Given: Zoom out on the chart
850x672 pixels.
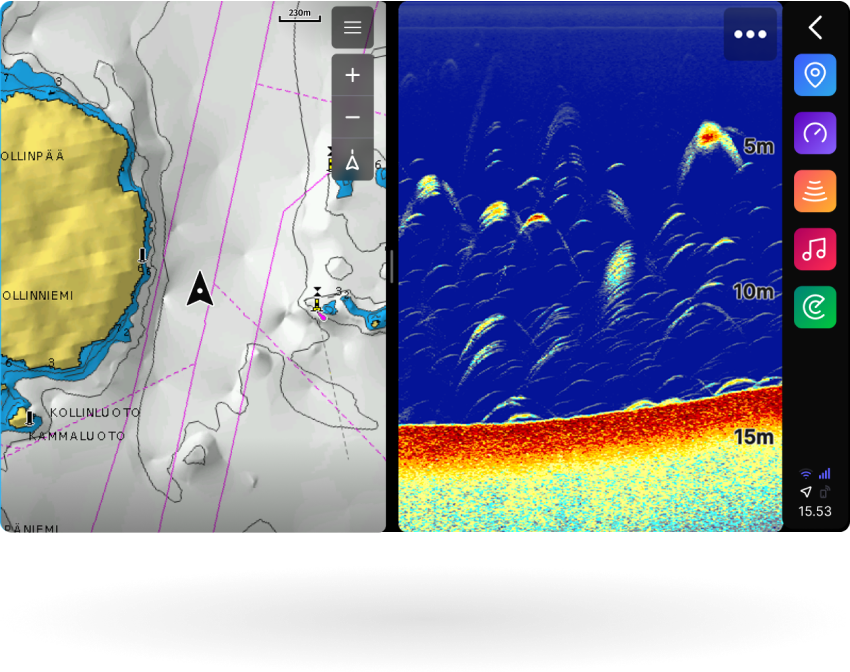Looking at the screenshot, I should [352, 118].
